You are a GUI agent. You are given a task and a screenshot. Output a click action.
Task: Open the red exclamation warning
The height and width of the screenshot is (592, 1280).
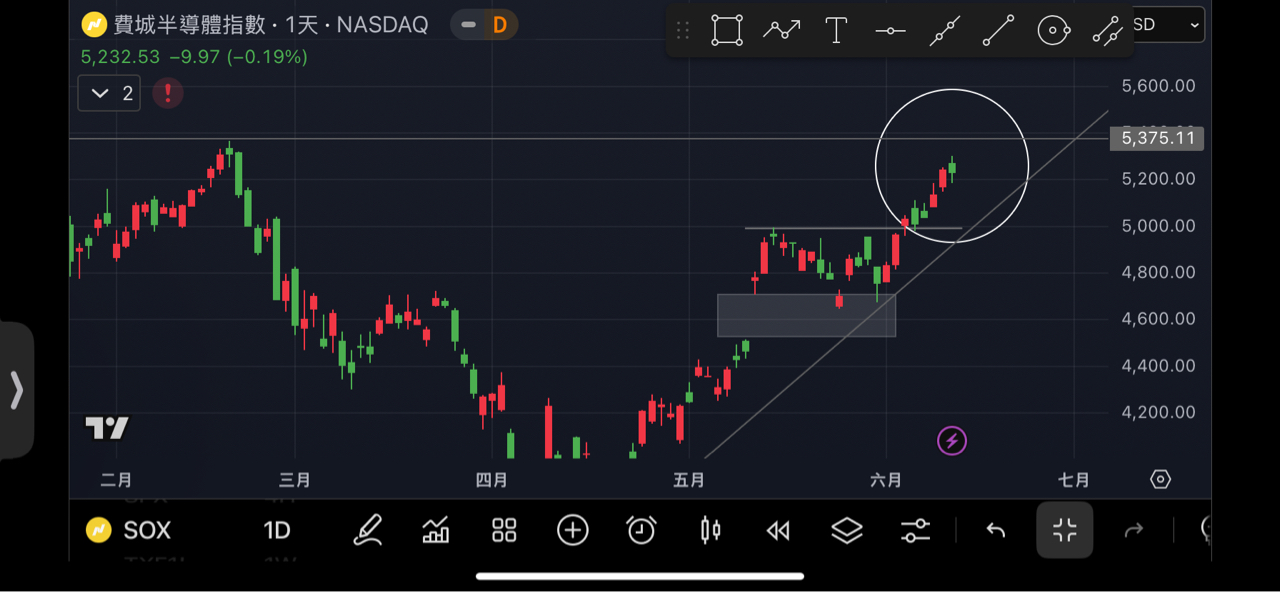tap(167, 93)
